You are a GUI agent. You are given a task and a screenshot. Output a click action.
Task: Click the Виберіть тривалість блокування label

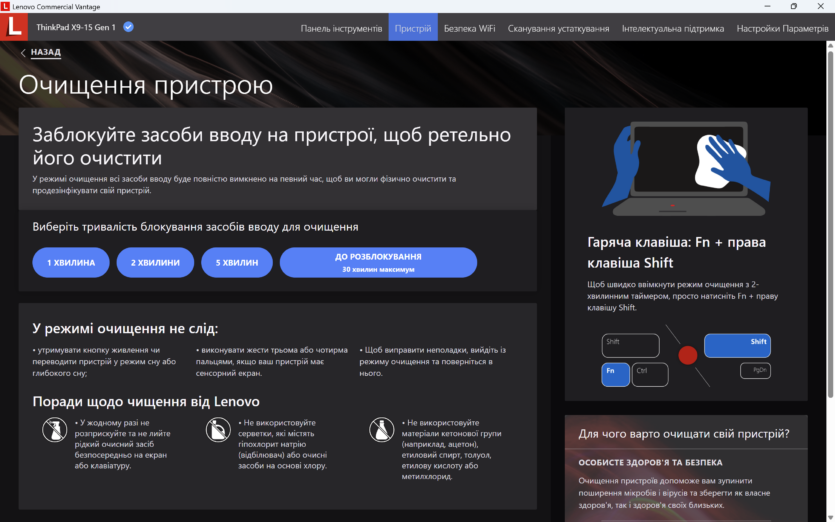195,227
